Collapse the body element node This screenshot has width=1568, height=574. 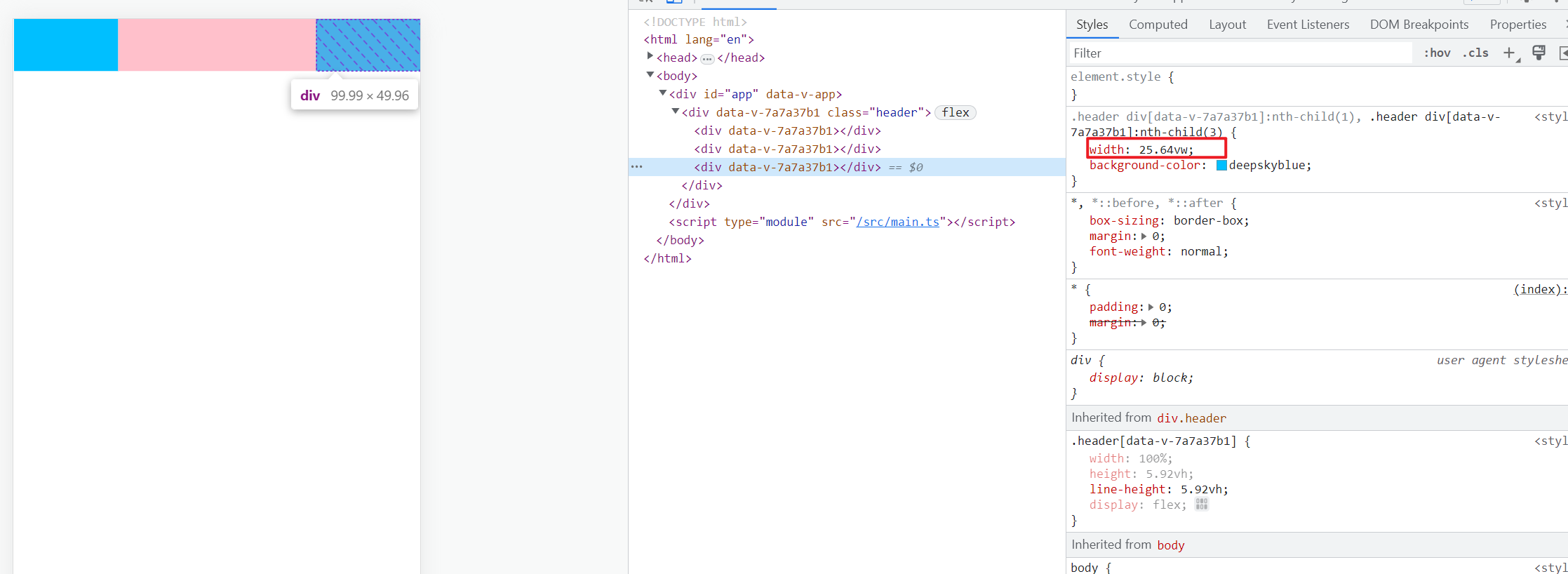coord(650,74)
